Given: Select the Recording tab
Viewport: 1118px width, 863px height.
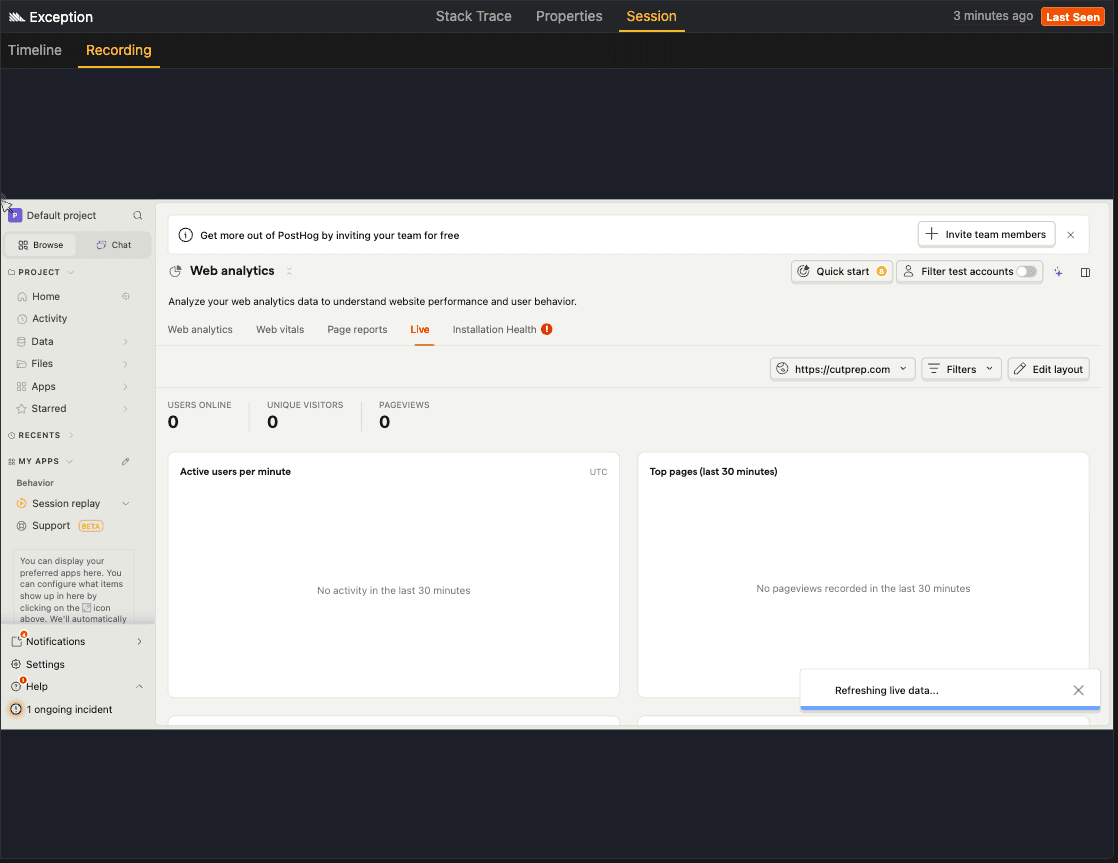Looking at the screenshot, I should coord(118,50).
